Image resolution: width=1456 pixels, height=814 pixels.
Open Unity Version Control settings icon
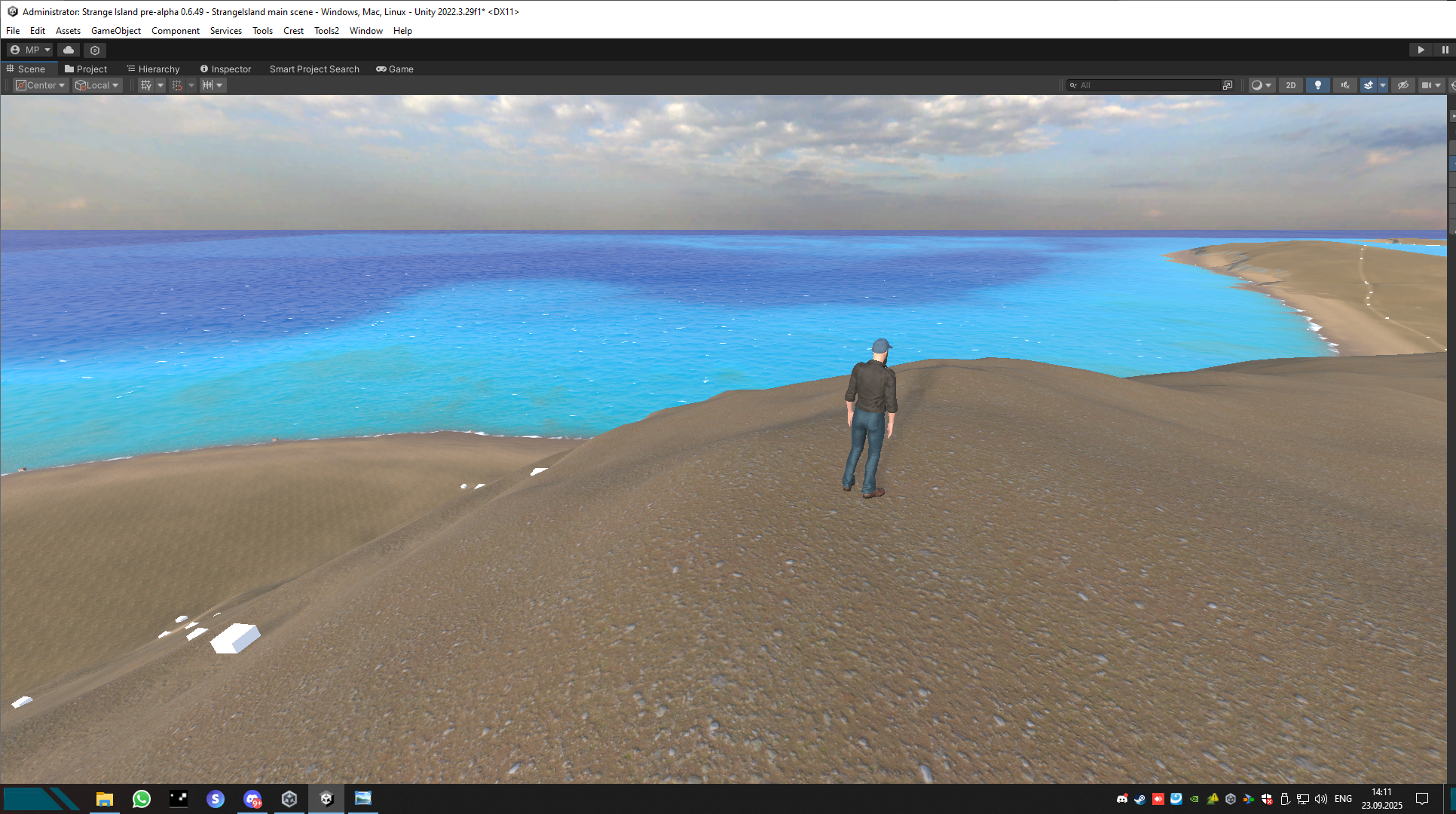[95, 50]
